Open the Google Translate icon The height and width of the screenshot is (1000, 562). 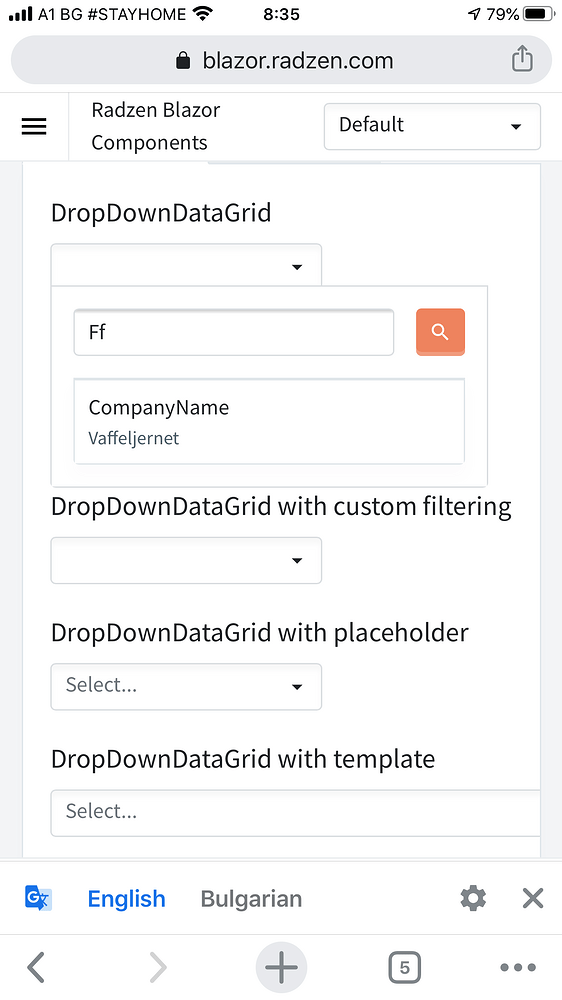38,898
